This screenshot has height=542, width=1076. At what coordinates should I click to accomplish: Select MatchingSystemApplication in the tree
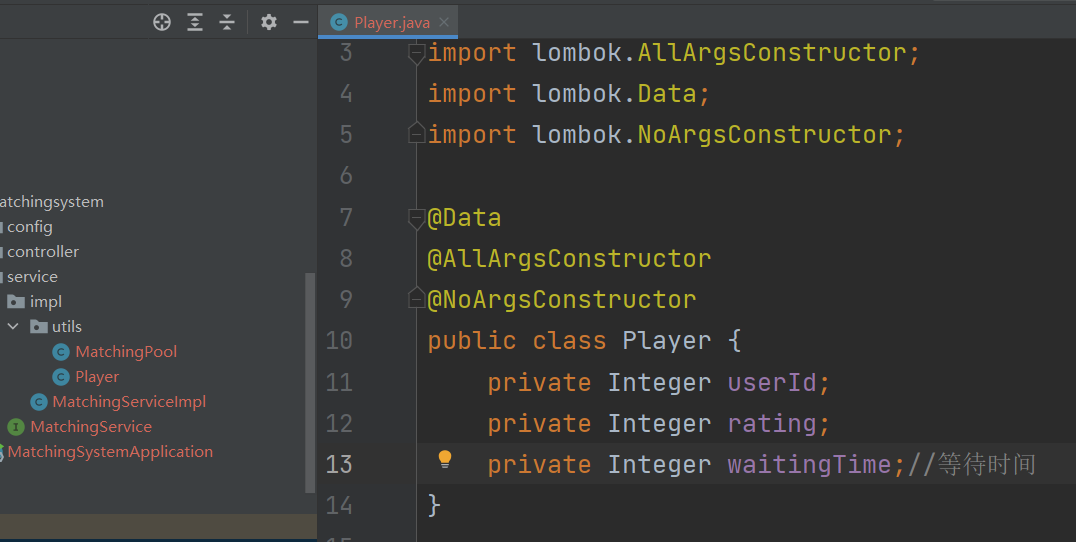110,451
